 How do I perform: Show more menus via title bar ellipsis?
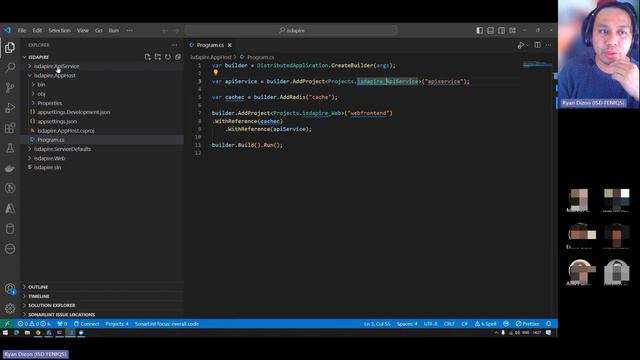[129, 31]
